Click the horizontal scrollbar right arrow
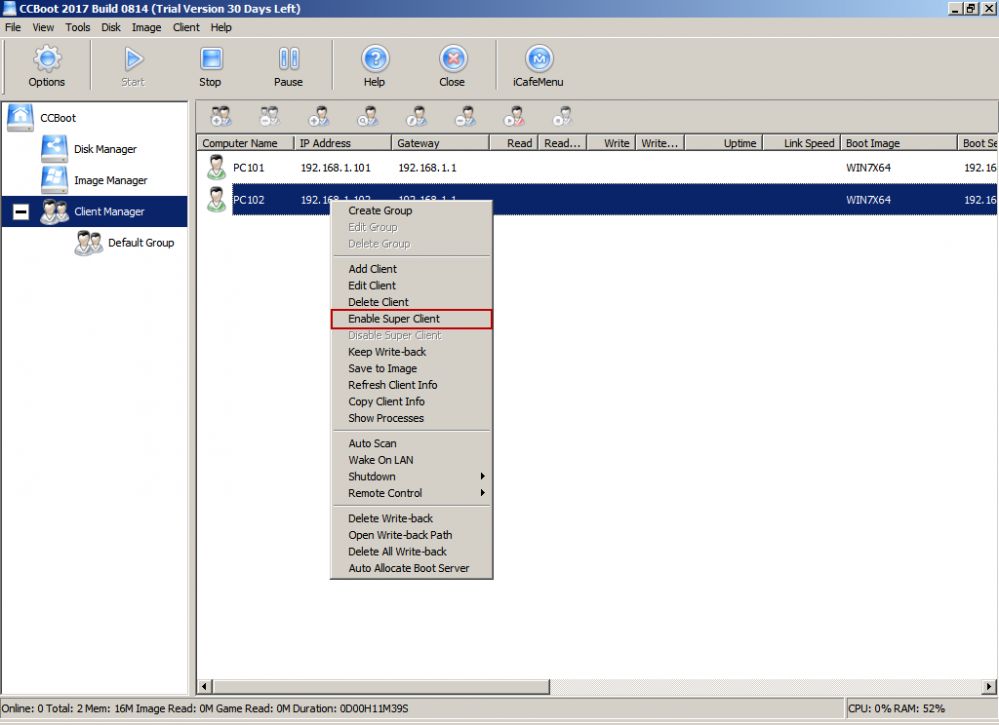Screen dimensions: 999x725 pos(989,686)
